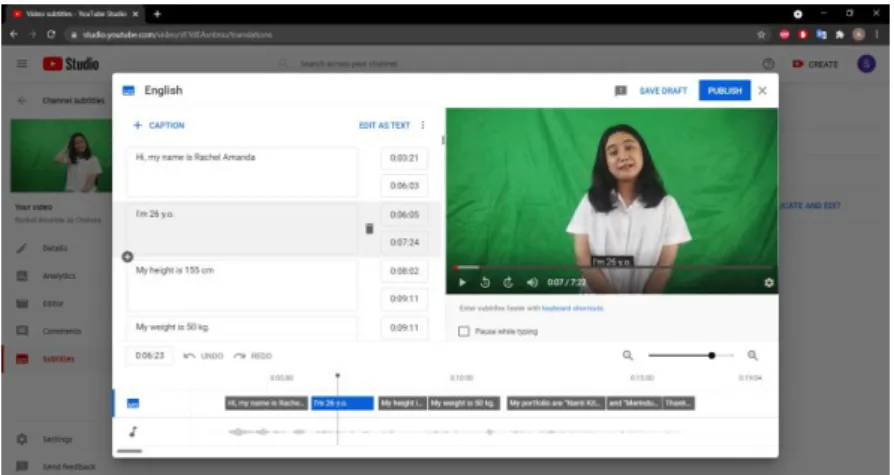Open the account avatar menu
Screen dimensions: 894x475
pos(866,64)
